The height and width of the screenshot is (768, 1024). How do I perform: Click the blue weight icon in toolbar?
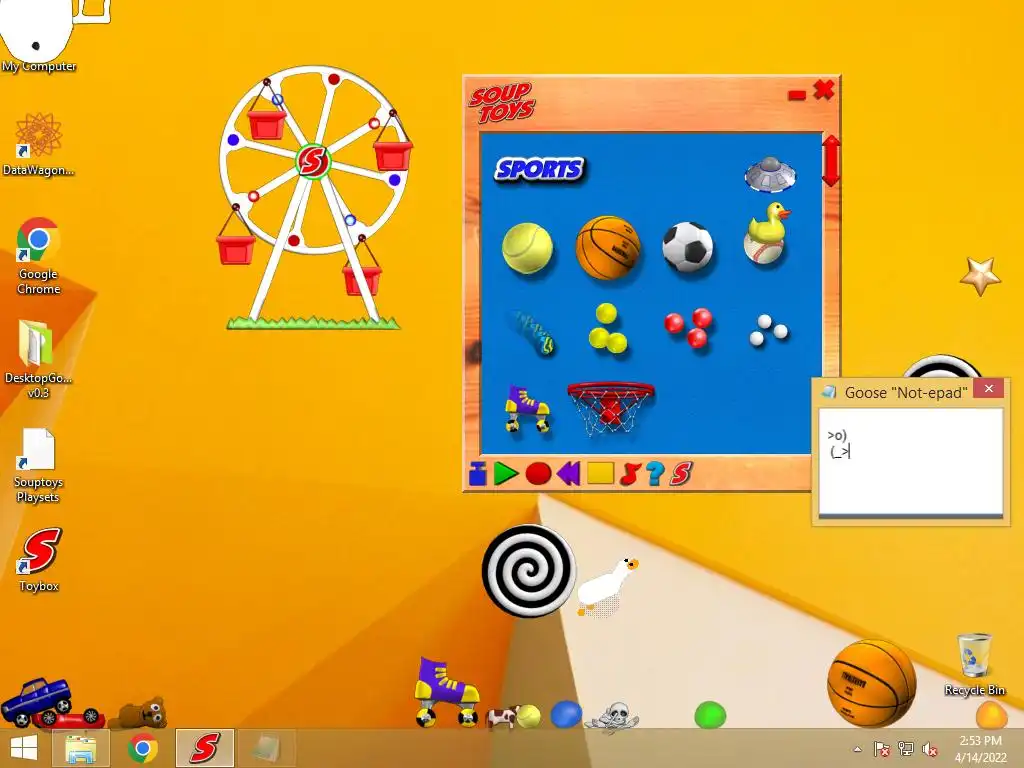478,473
